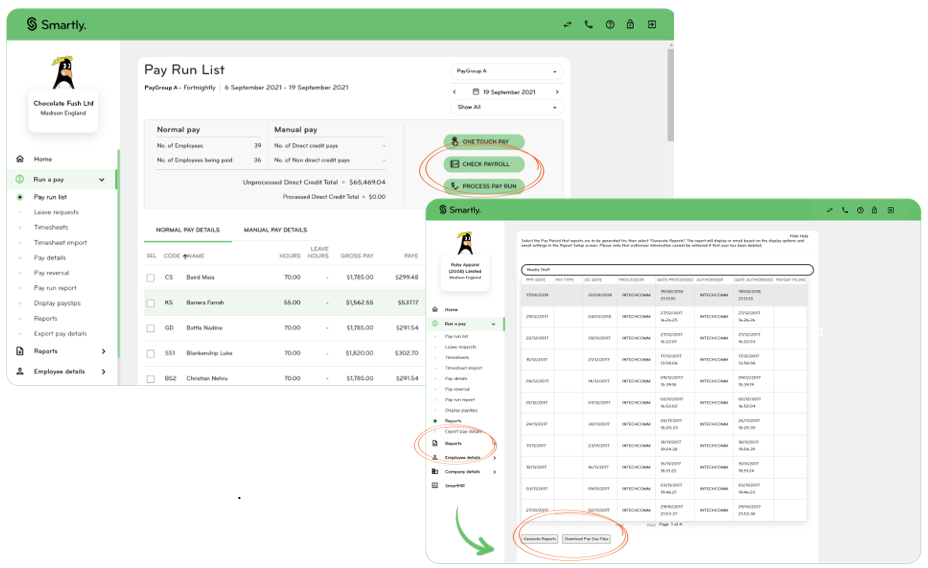Open the PayGroup A dropdown
The width and height of the screenshot is (928, 568).
pos(507,71)
